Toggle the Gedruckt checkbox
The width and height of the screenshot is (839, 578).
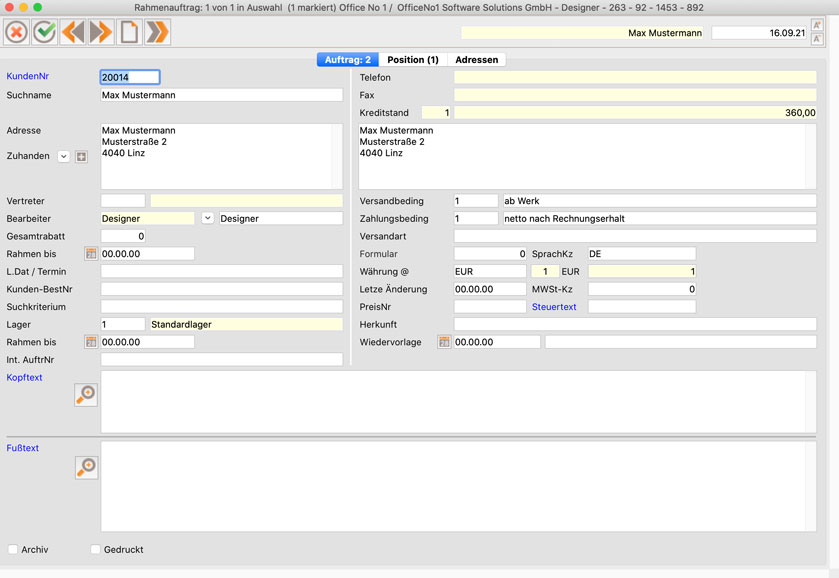tap(95, 549)
